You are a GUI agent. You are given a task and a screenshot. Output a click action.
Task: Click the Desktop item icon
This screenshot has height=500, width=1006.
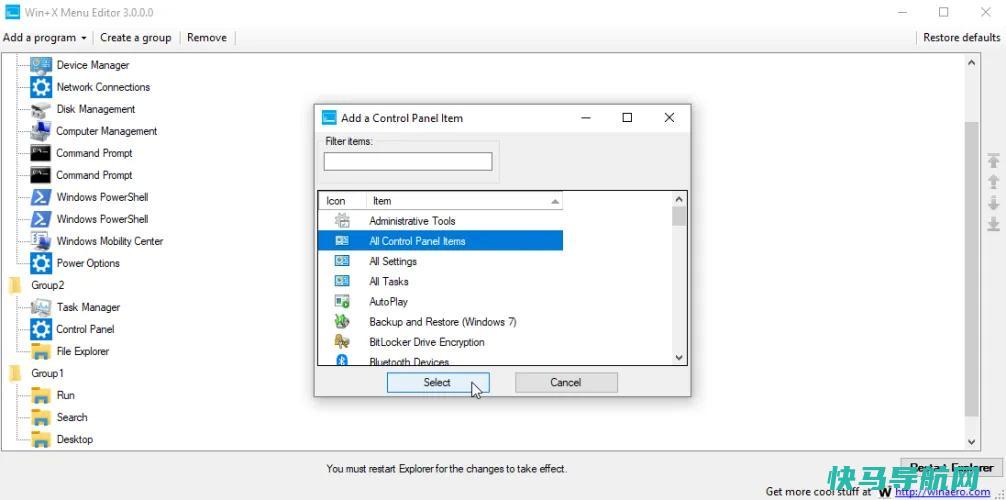[x=41, y=440]
